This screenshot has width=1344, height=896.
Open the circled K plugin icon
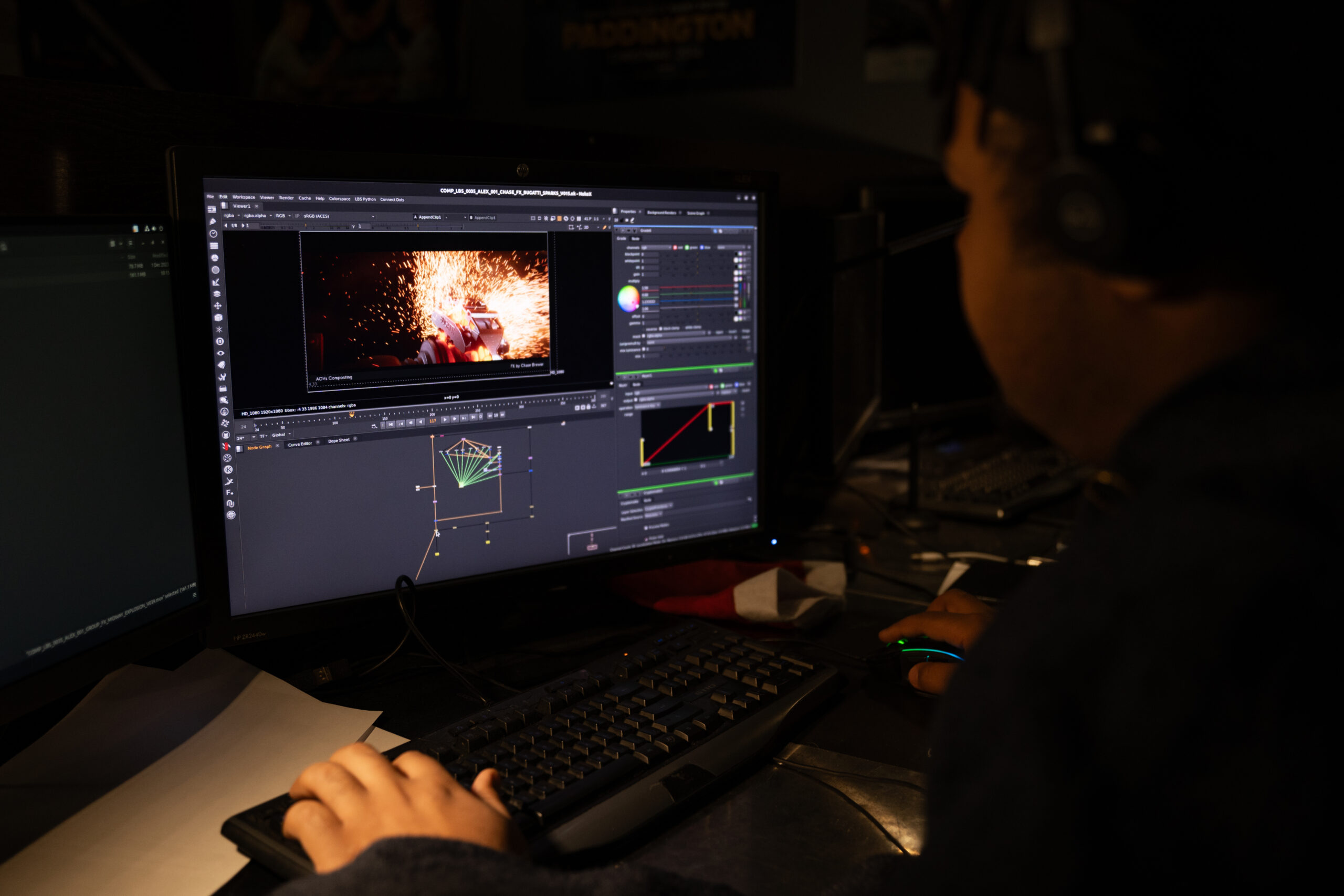pos(228,469)
